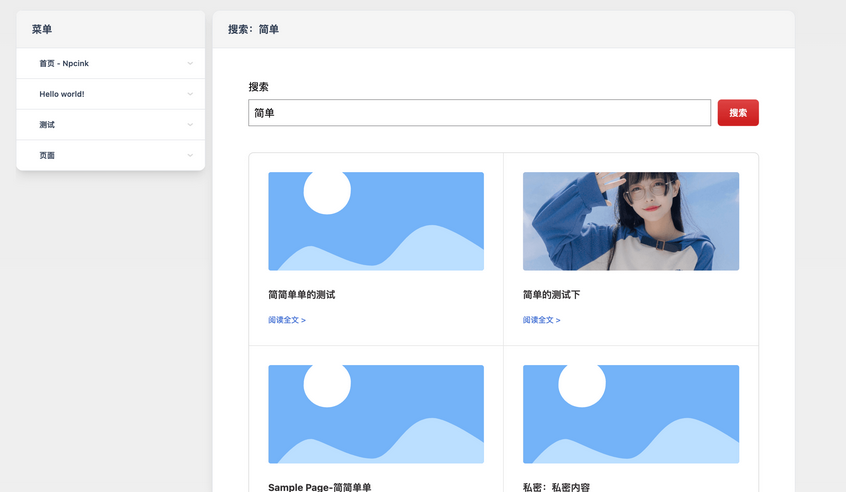Expand the 测试 menu chevron
This screenshot has height=492, width=846.
pyautogui.click(x=190, y=125)
